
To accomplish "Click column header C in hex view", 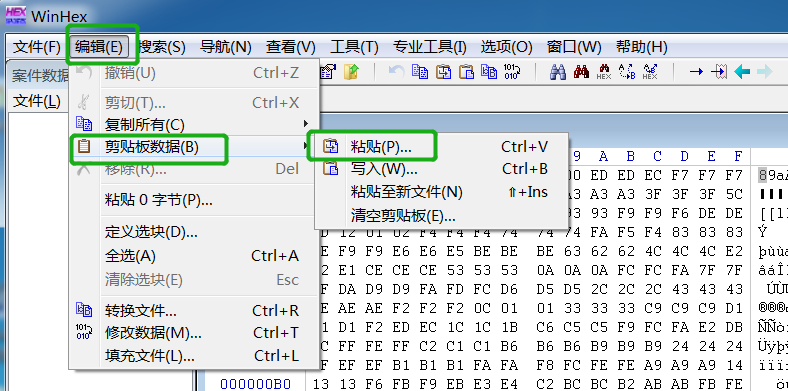I will pyautogui.click(x=657, y=157).
